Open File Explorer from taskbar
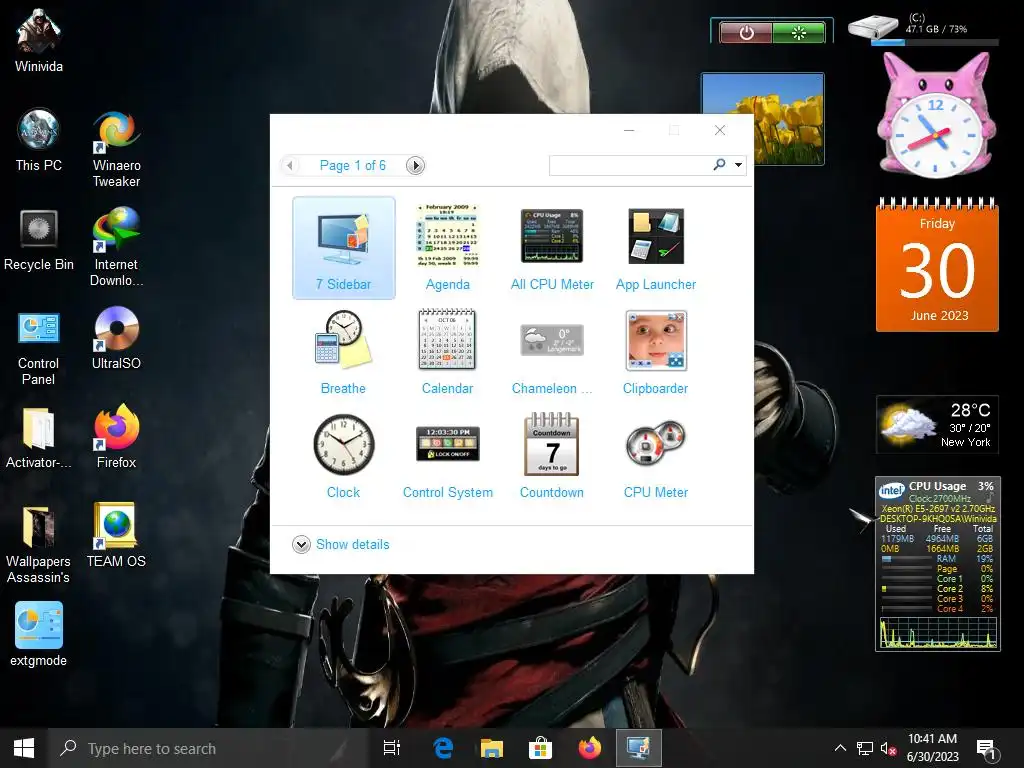The width and height of the screenshot is (1024, 768). [x=492, y=748]
